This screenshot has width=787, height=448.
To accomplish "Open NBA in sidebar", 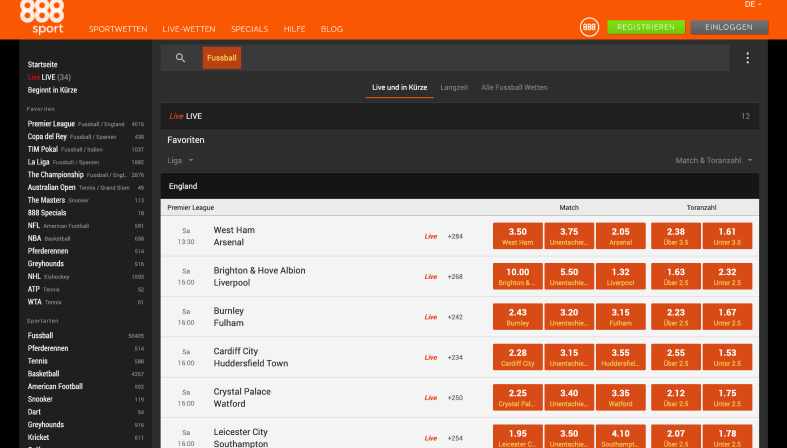I will coord(85,238).
